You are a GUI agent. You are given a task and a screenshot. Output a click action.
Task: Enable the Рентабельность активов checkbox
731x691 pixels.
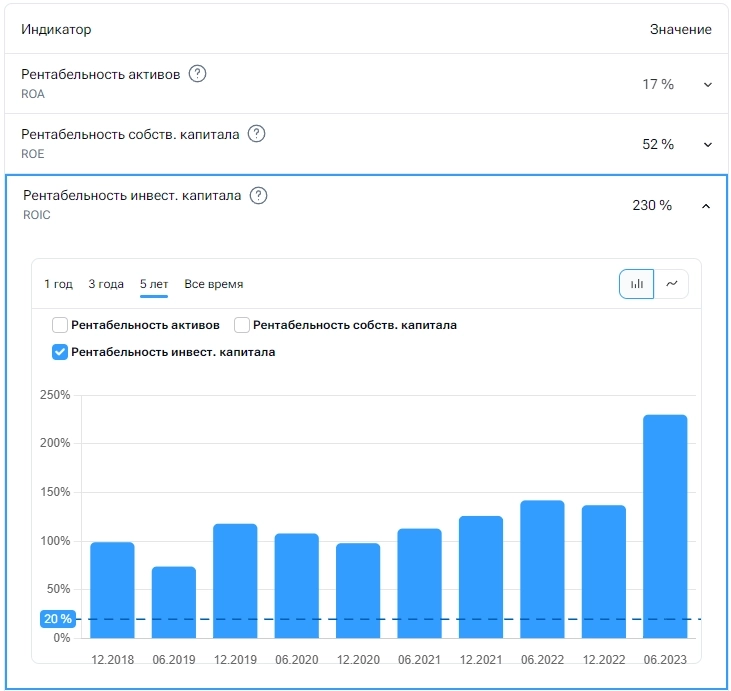click(60, 325)
